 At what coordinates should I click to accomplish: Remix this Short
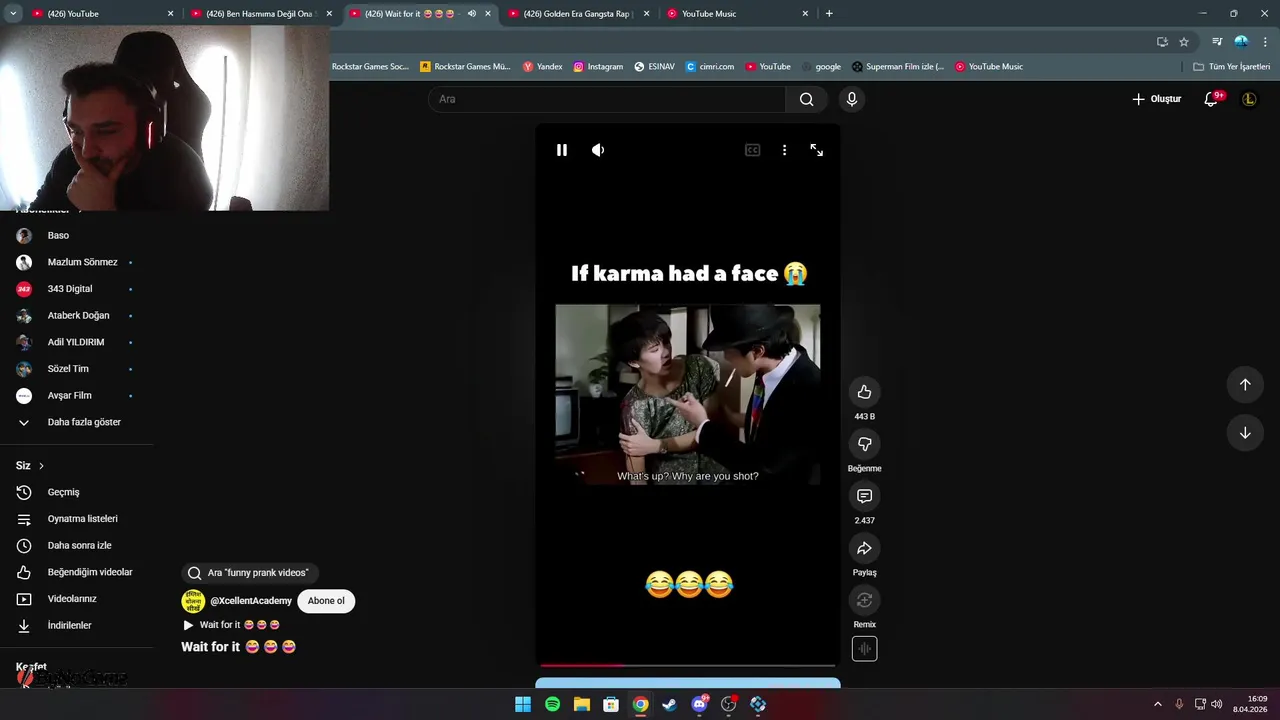coord(864,600)
